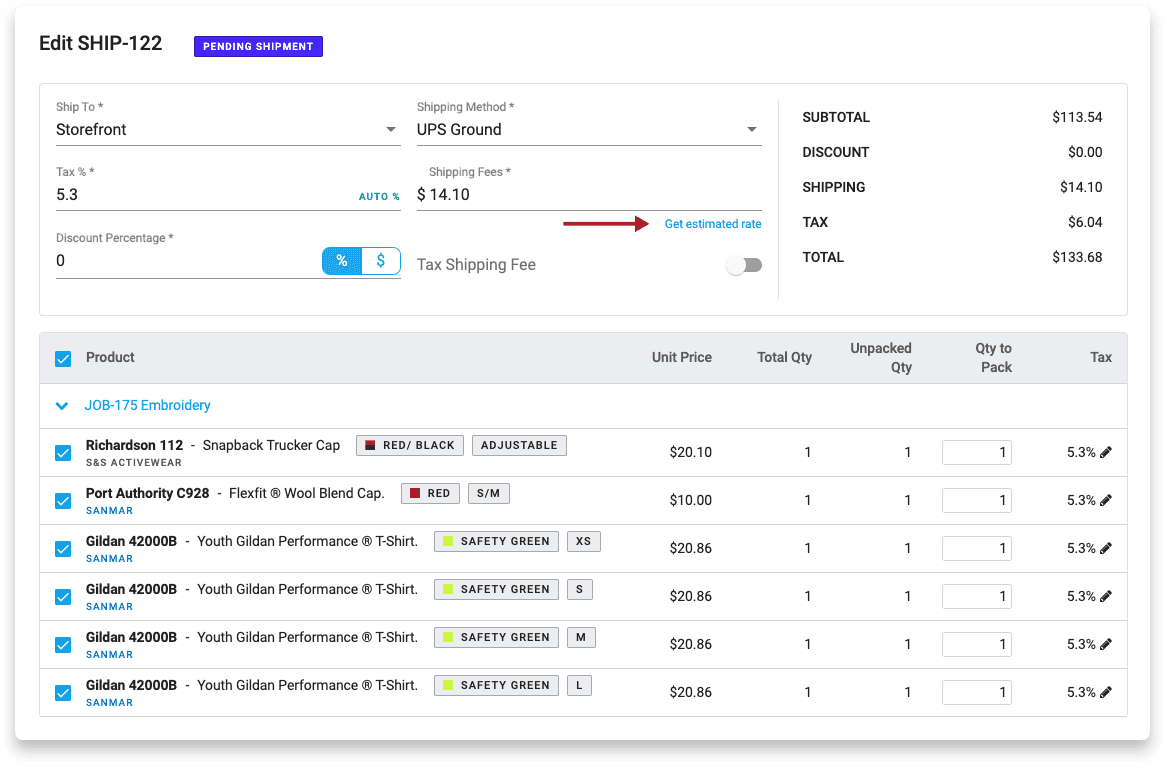Switch discount to dollar amount mode
Viewport: 1165px width, 765px height.
(380, 261)
